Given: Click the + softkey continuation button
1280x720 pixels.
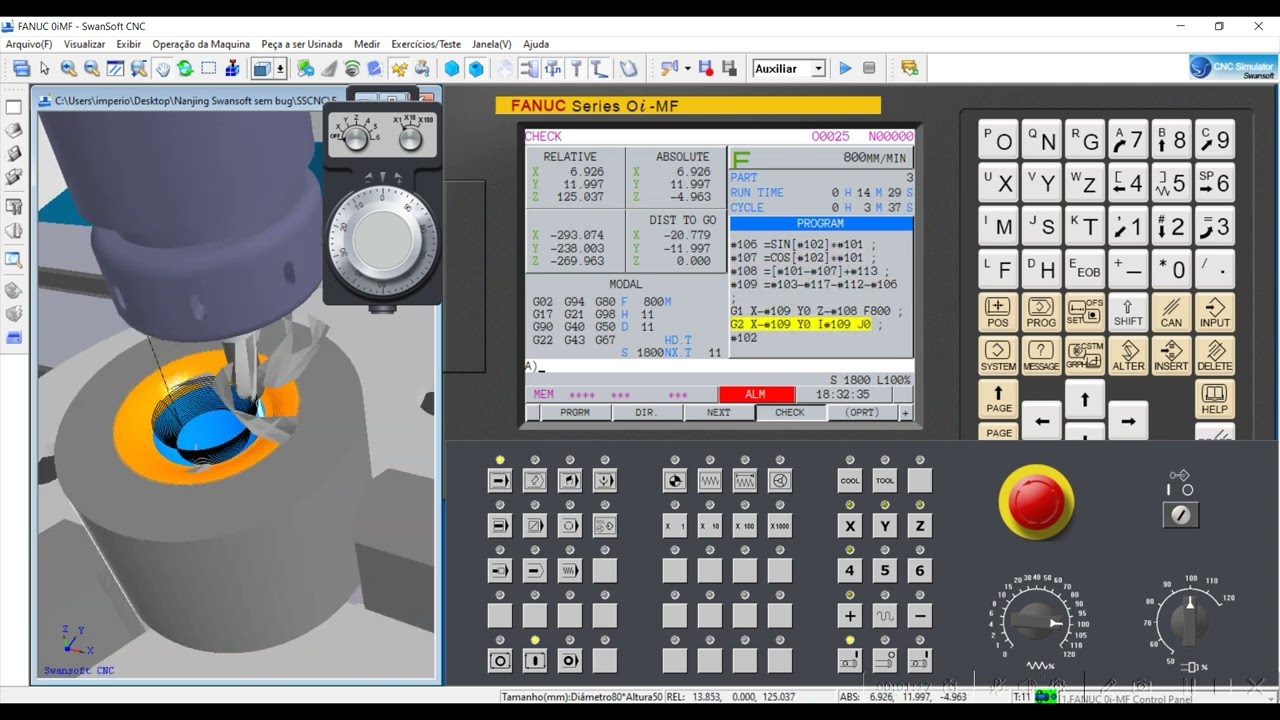Looking at the screenshot, I should [905, 412].
